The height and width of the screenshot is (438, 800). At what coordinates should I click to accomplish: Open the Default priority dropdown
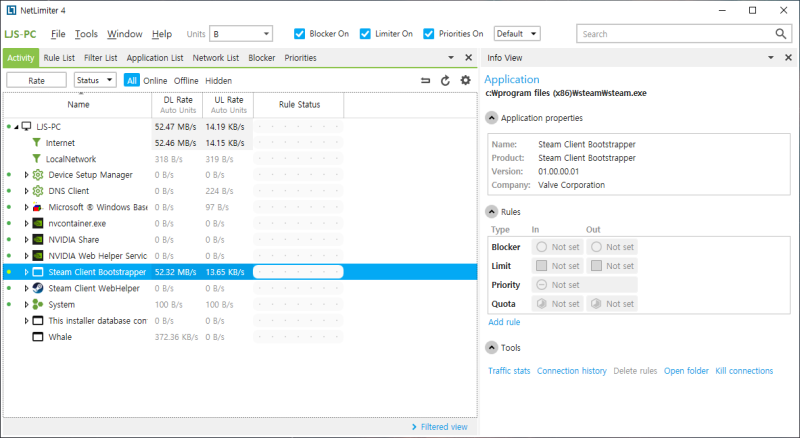(517, 34)
